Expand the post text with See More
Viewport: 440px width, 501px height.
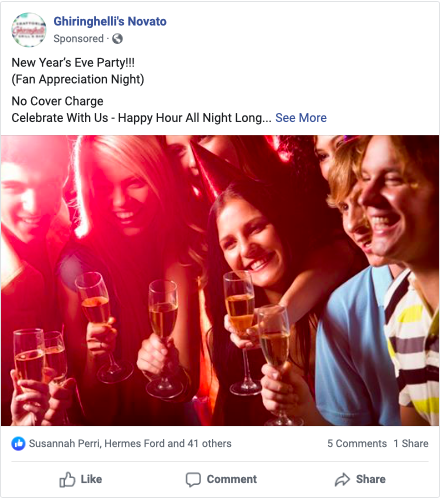click(301, 118)
